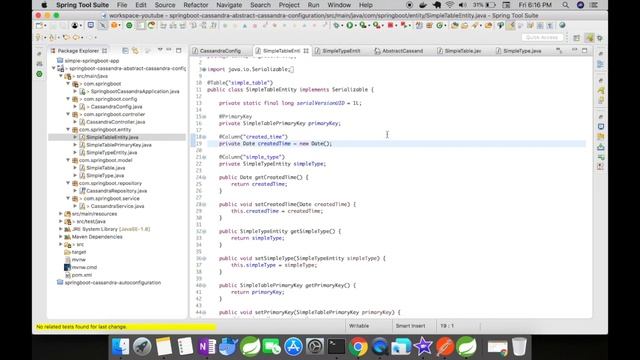Click the Open Perspective icon

click(x=576, y=38)
